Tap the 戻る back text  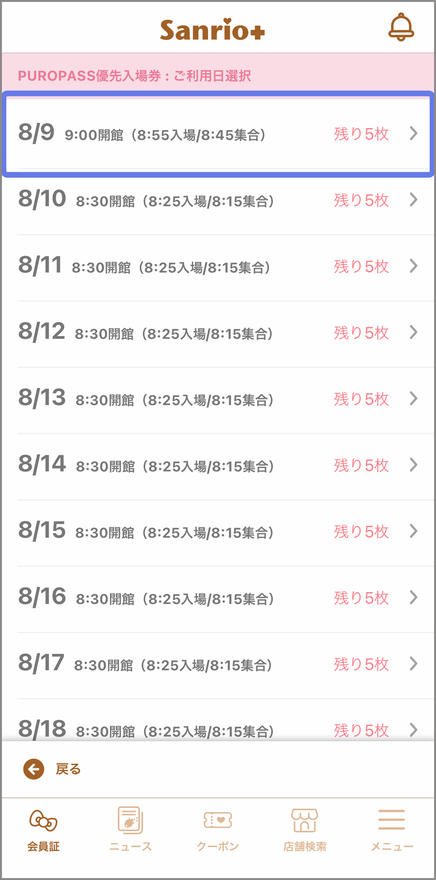[68, 769]
